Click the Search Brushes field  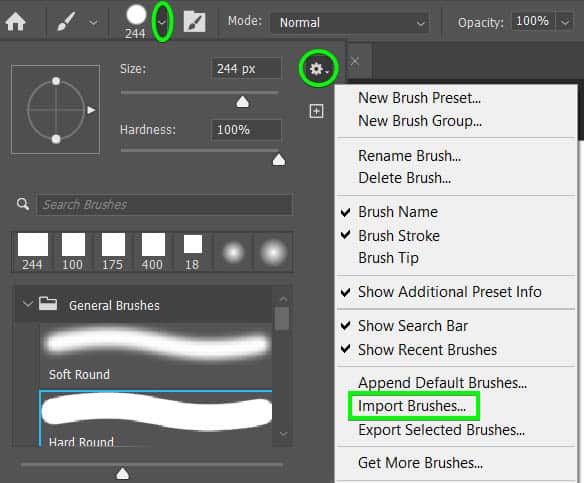pyautogui.click(x=164, y=204)
